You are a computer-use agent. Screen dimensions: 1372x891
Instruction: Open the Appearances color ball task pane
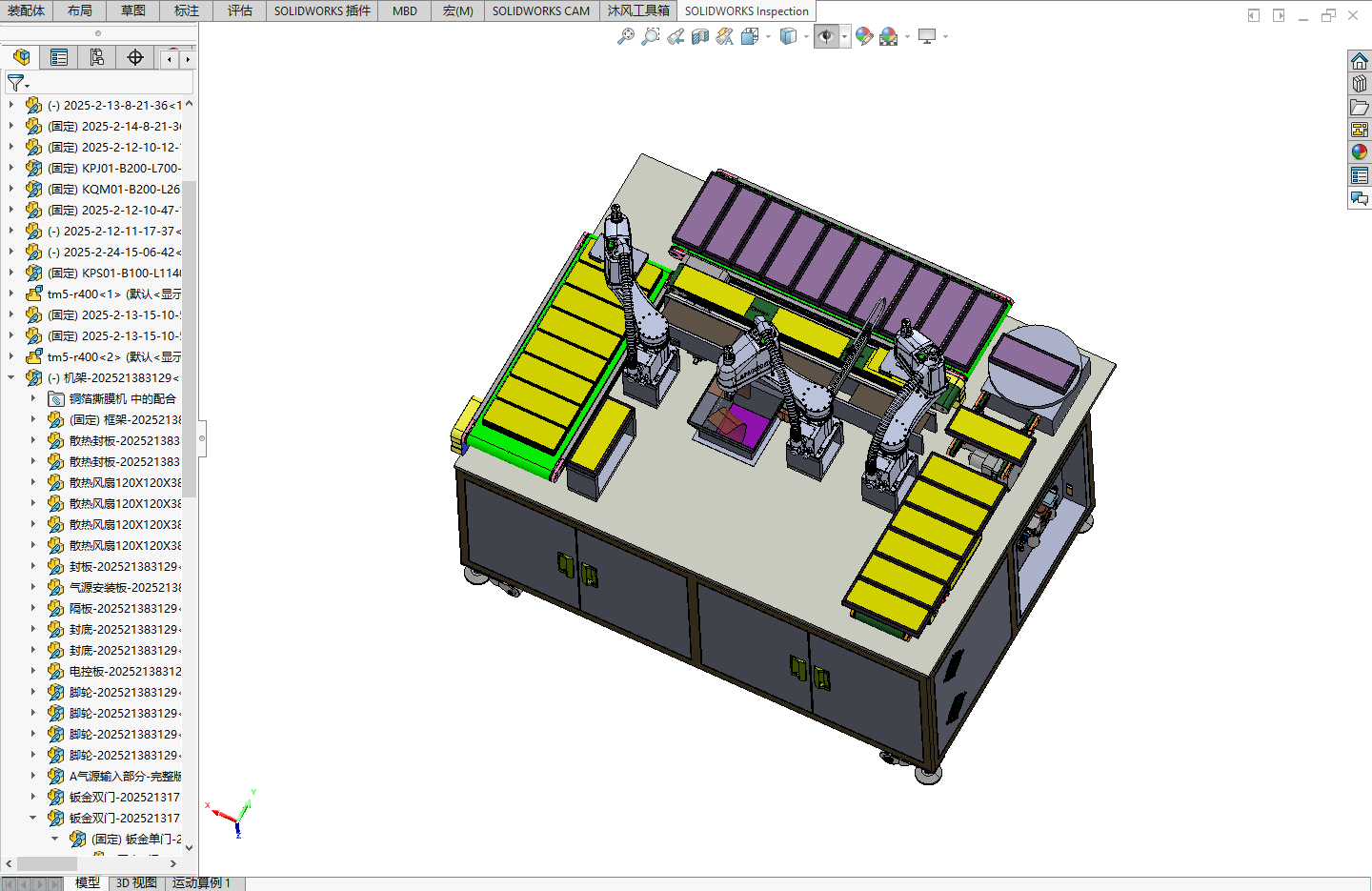pos(1360,152)
